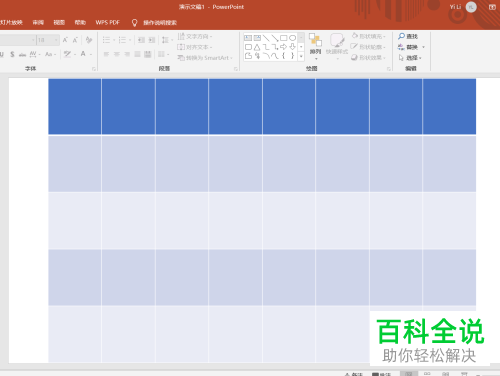Justify text in paragraph group
The image size is (500, 376).
137,54
